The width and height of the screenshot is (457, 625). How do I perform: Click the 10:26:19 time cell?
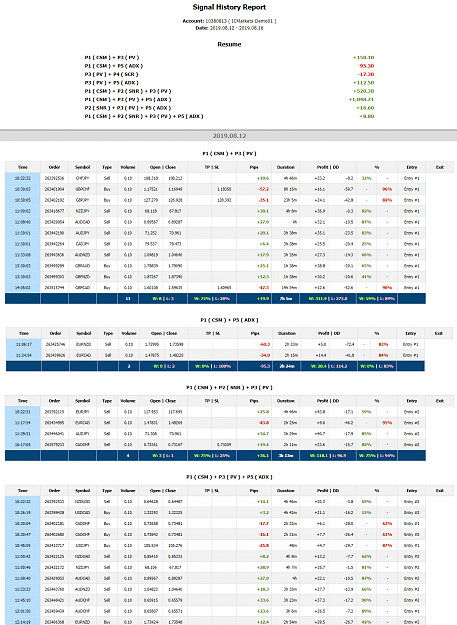tap(23, 513)
